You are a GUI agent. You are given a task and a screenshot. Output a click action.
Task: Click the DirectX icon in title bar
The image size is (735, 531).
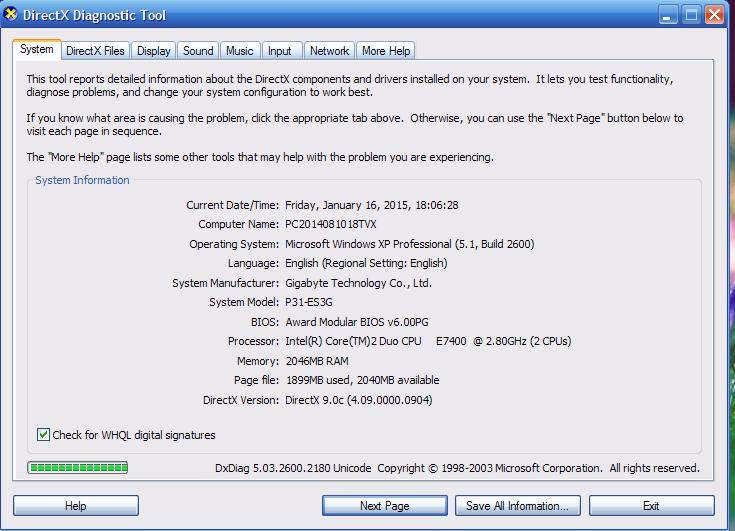[10, 14]
